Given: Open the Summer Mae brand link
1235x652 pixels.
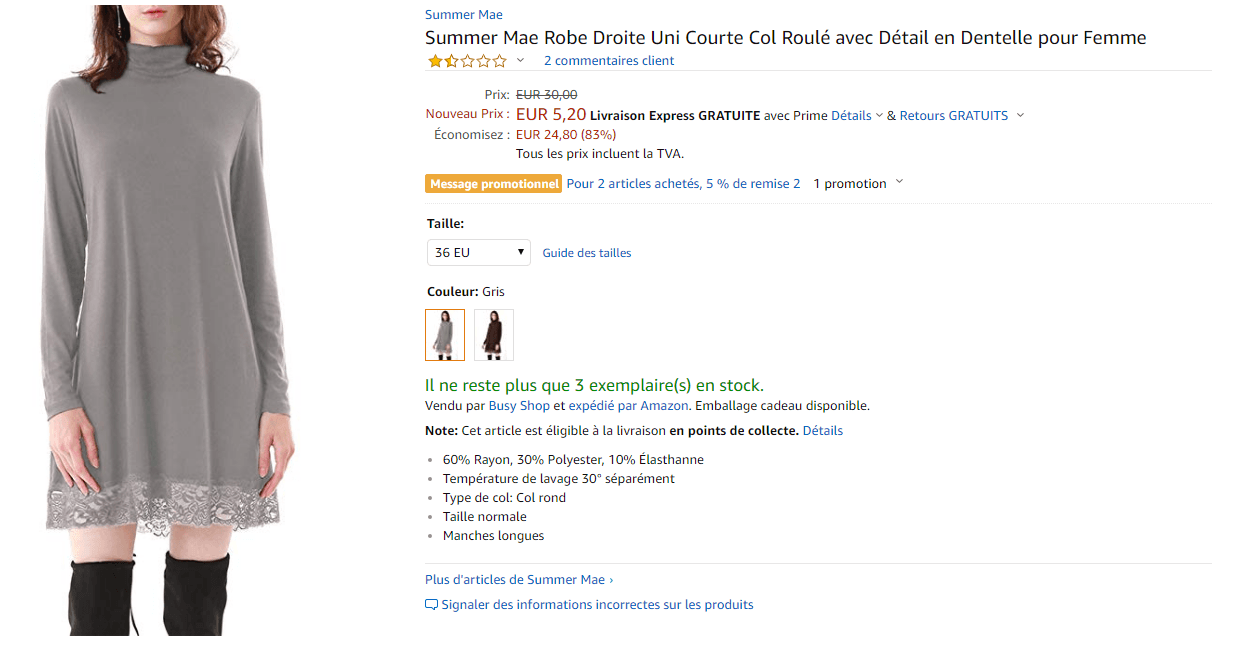Looking at the screenshot, I should pos(464,15).
